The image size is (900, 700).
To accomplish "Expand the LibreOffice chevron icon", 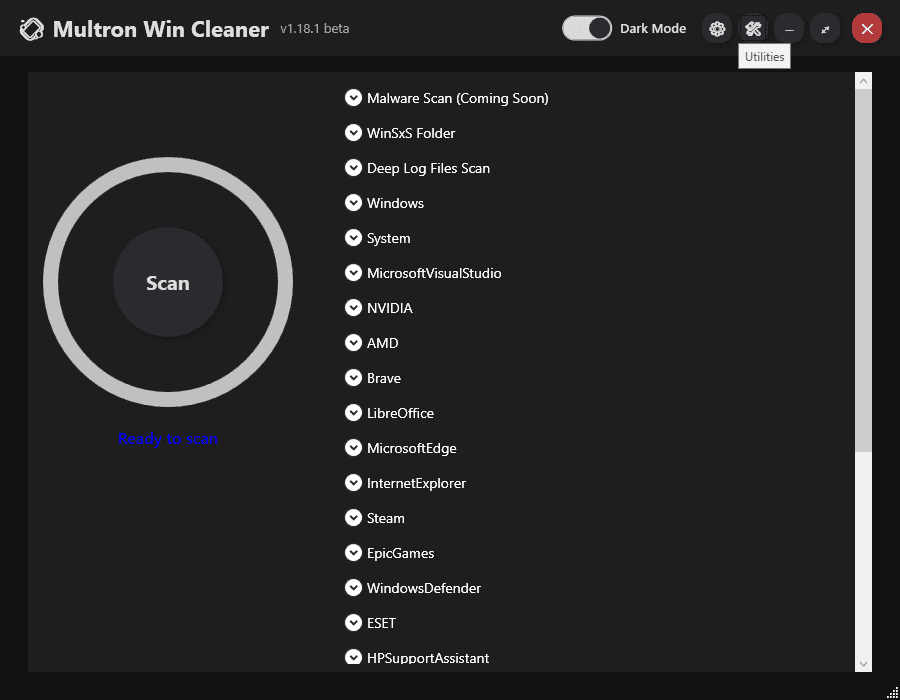I will [x=353, y=413].
